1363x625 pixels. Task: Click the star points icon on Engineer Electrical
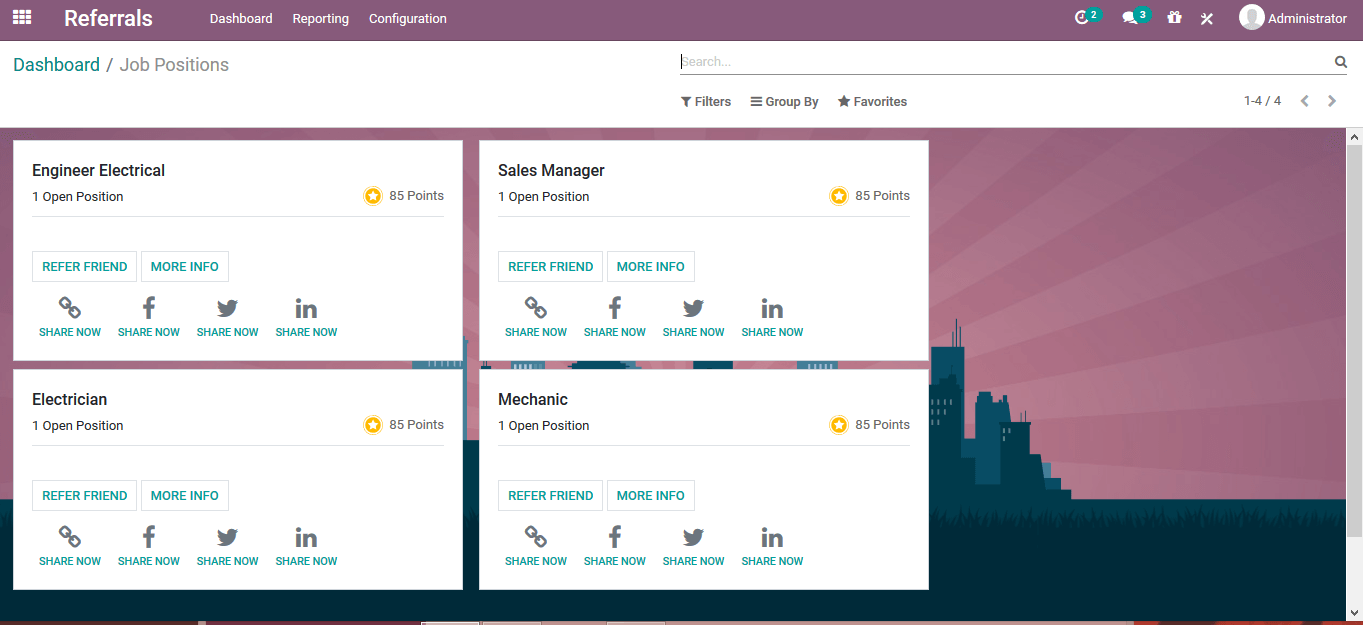point(373,196)
